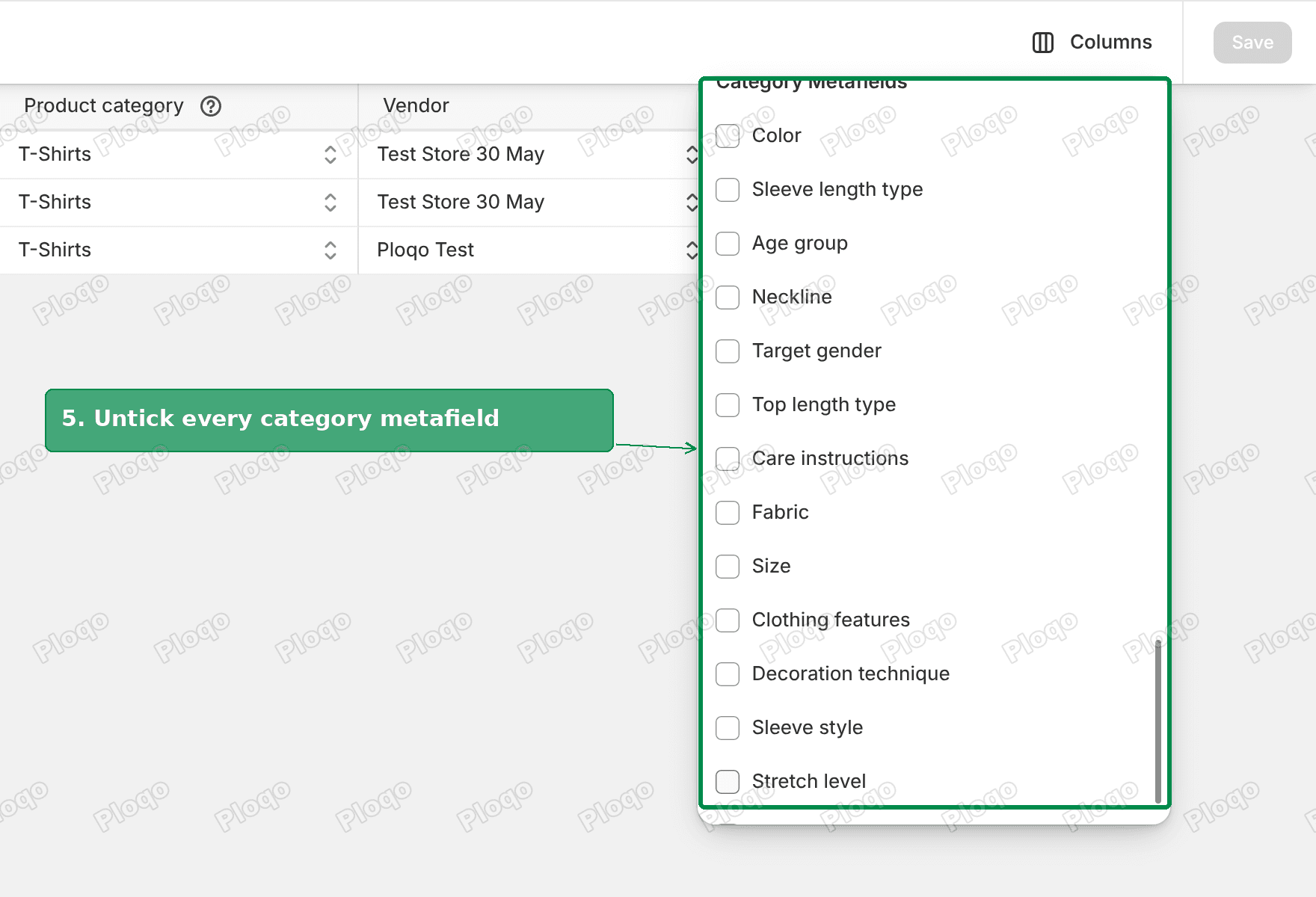Tick the Size checkbox
The image size is (1316, 897).
pos(728,566)
